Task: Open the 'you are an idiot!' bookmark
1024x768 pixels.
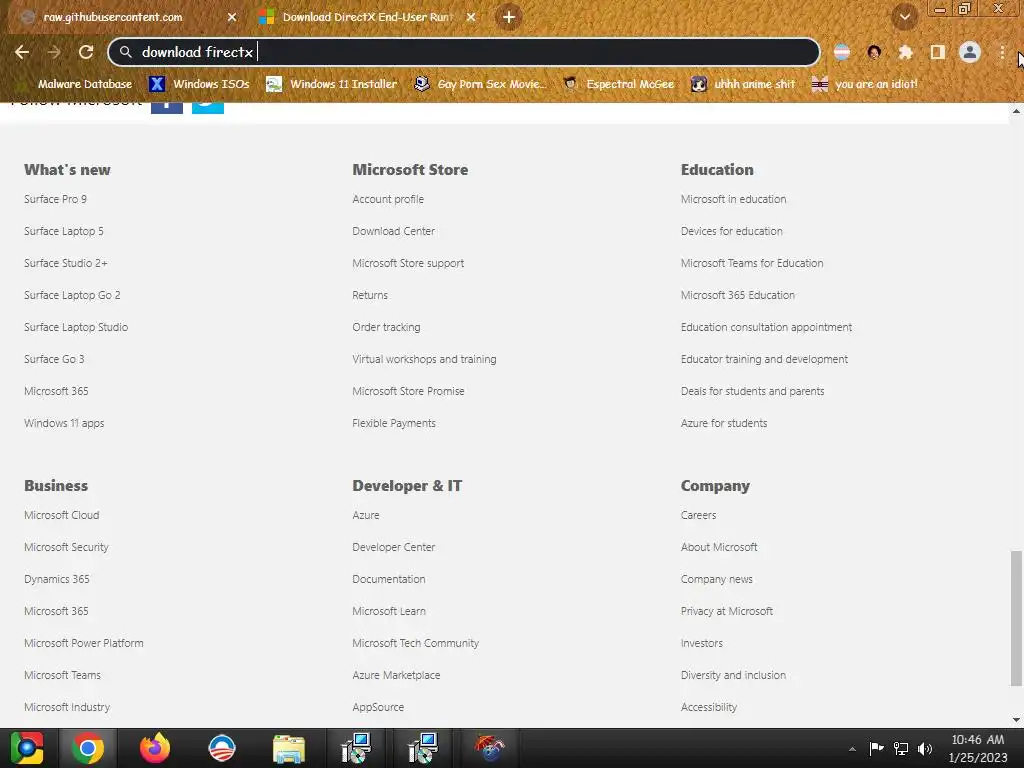Action: coord(865,84)
